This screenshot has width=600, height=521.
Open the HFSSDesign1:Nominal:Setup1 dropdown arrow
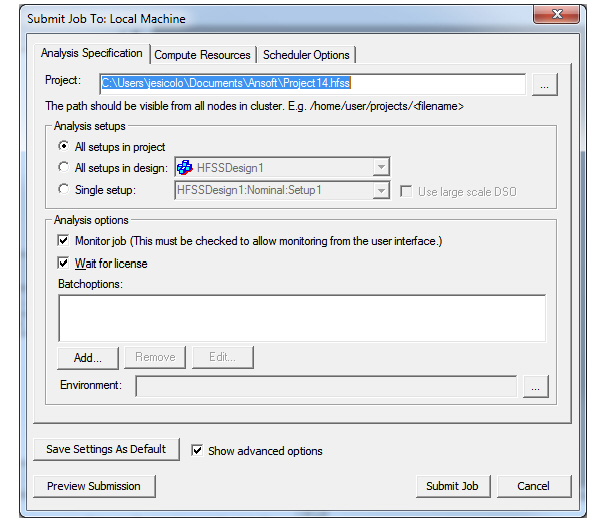tap(381, 190)
